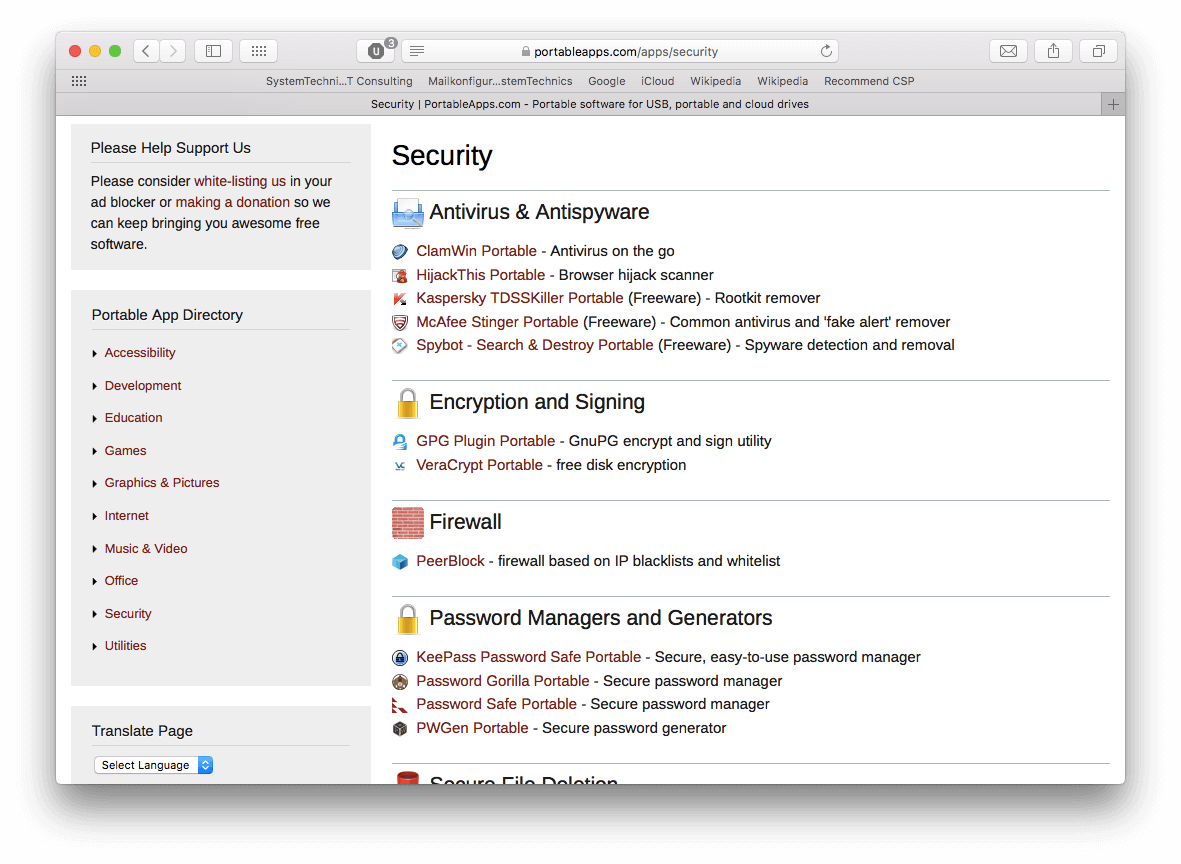Show all tabs overview icon
Viewport: 1181px width, 864px height.
coord(1098,51)
